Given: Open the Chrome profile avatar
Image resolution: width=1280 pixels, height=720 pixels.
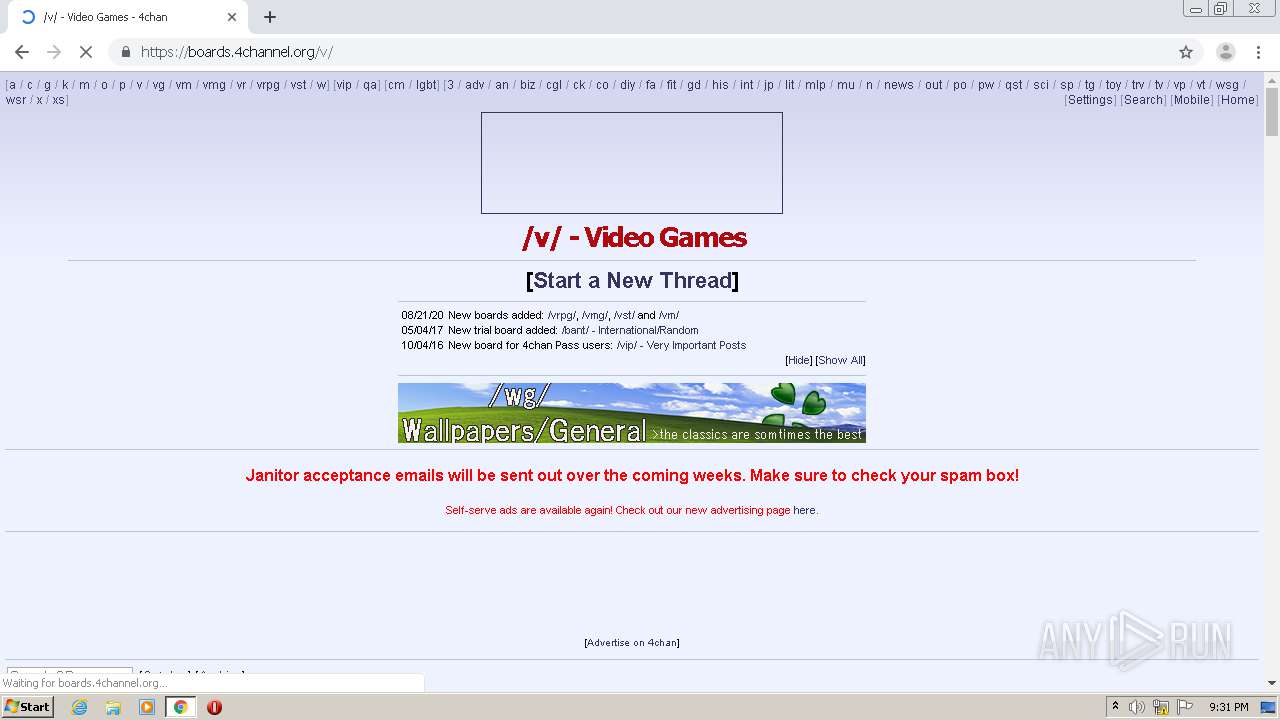Looking at the screenshot, I should pyautogui.click(x=1225, y=52).
